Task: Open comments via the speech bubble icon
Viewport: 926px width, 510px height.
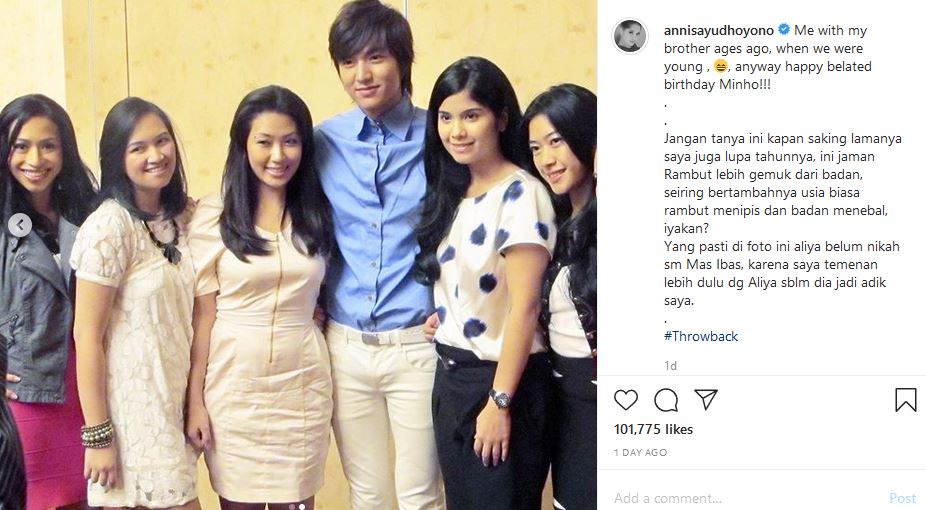Action: [x=666, y=400]
